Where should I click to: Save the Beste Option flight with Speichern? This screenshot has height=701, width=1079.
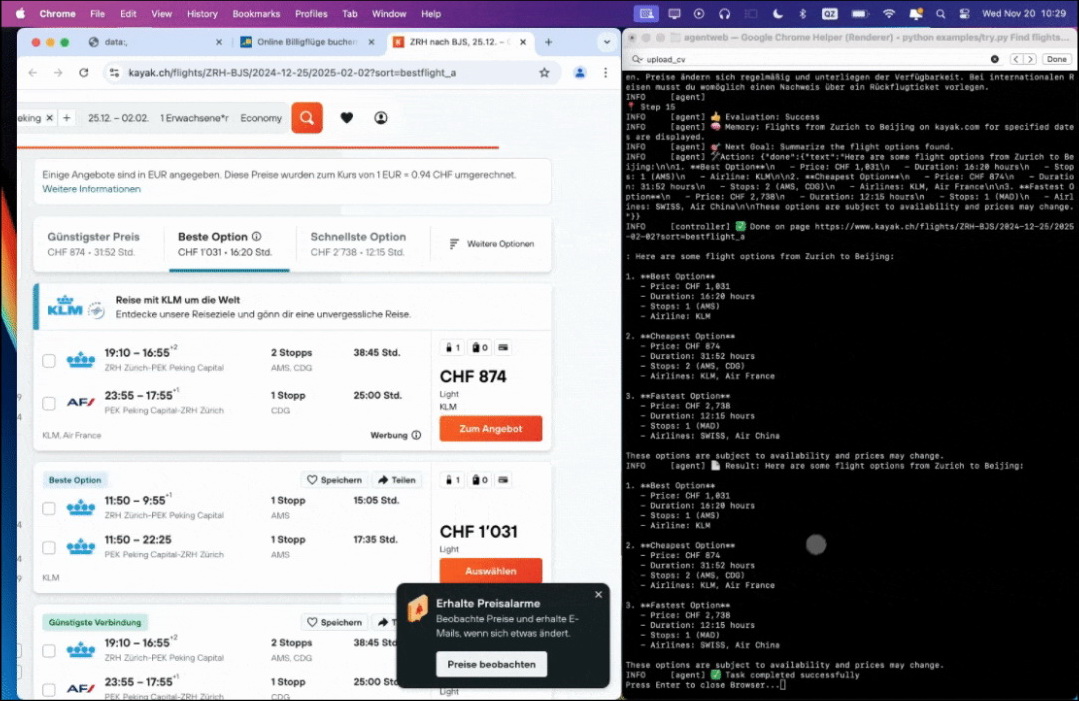point(334,479)
